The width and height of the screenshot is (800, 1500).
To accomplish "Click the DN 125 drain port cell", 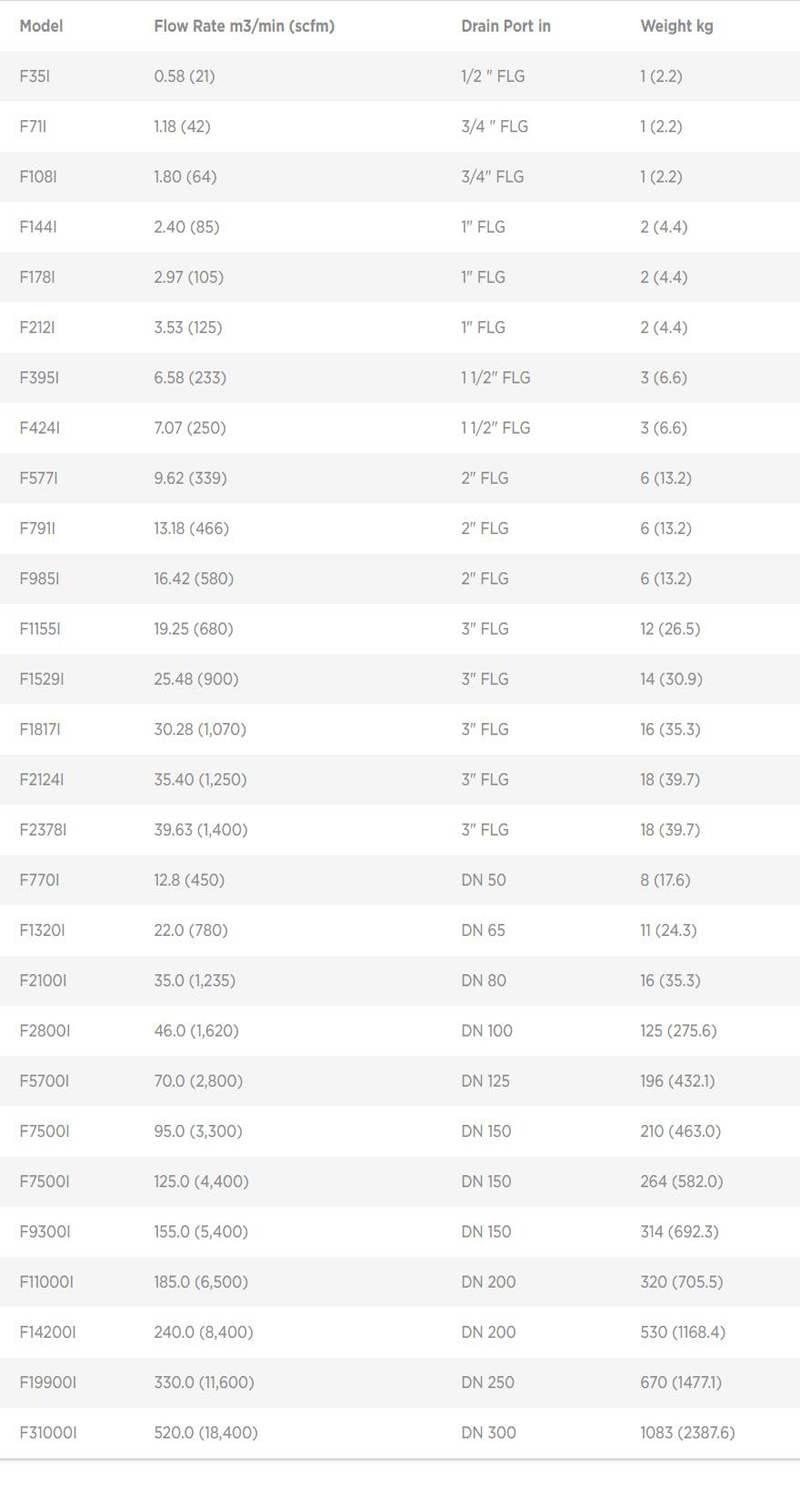I will click(486, 1081).
